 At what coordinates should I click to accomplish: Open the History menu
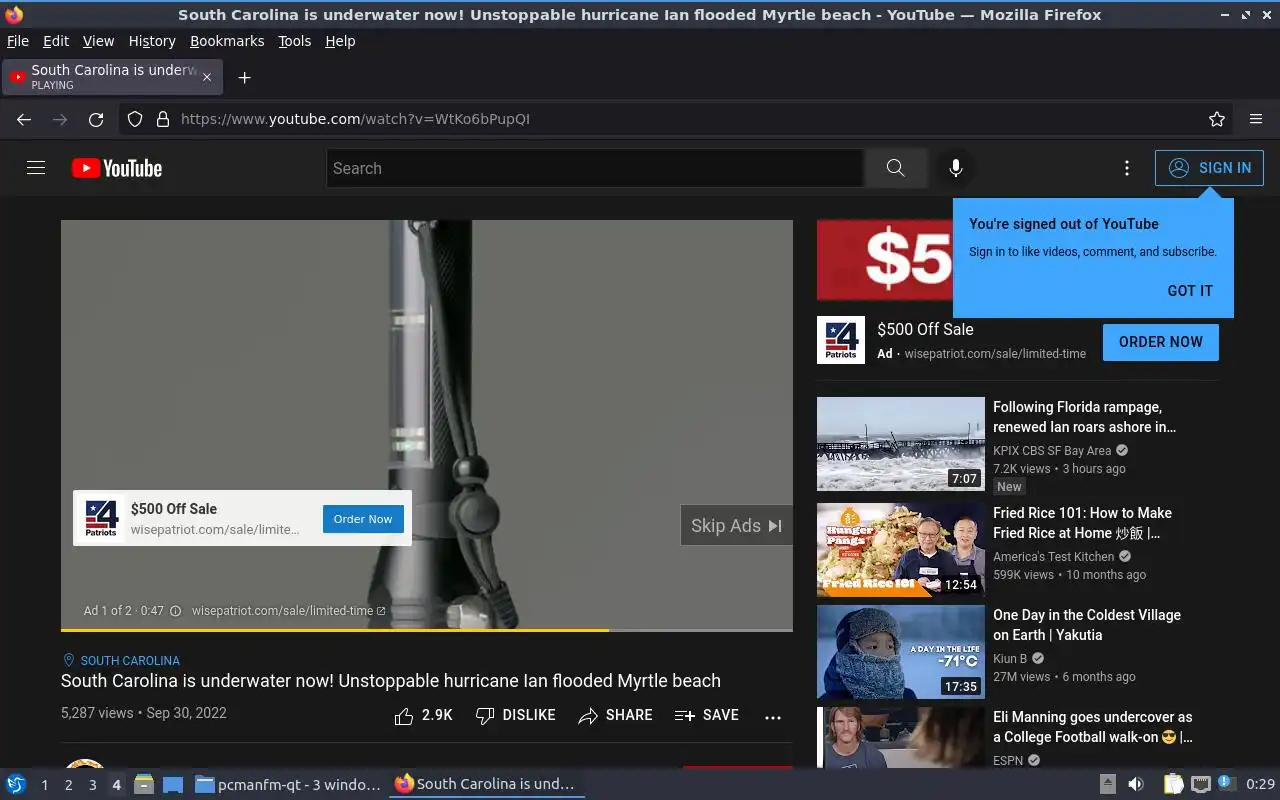152,41
